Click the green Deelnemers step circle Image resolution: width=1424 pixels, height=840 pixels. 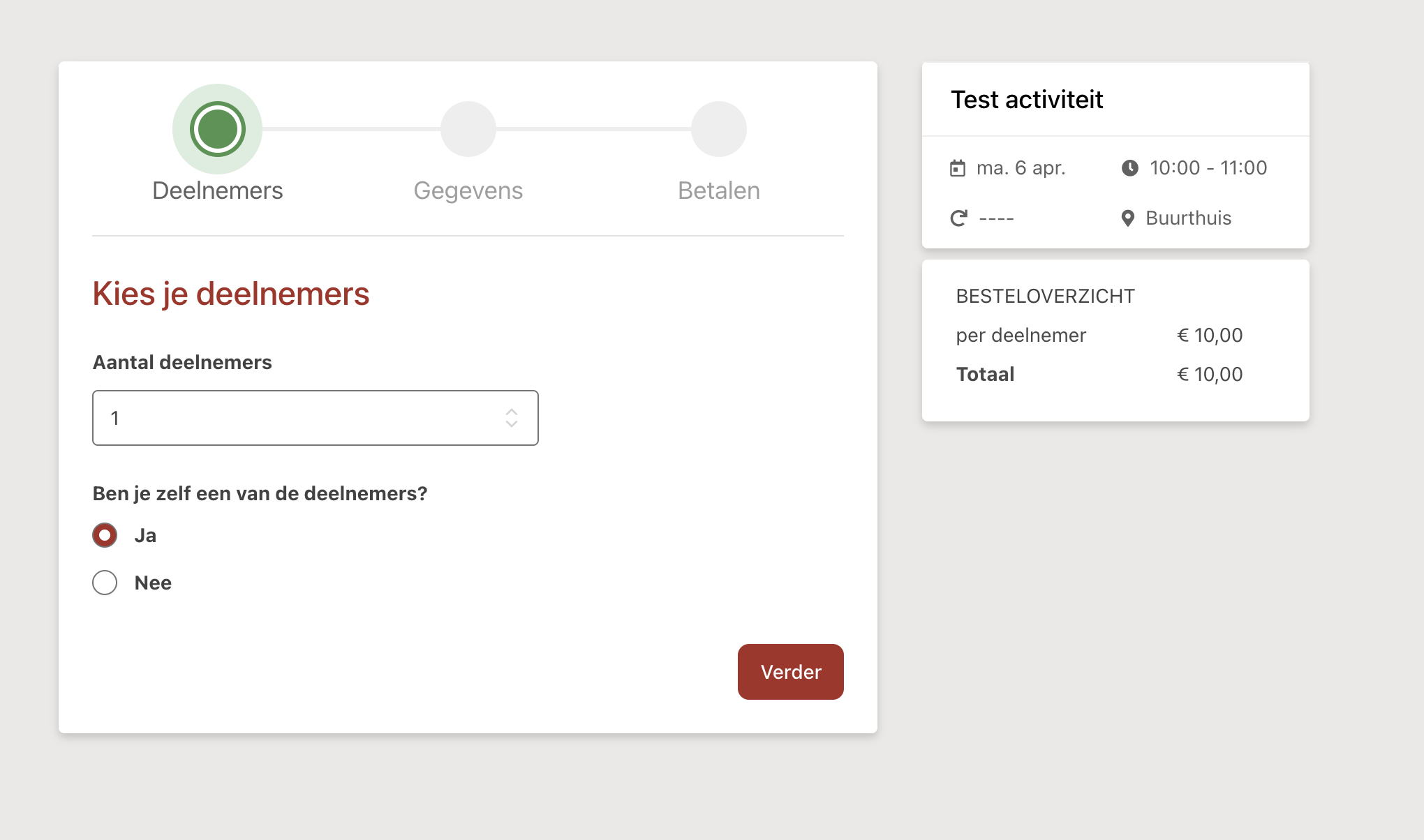[217, 129]
